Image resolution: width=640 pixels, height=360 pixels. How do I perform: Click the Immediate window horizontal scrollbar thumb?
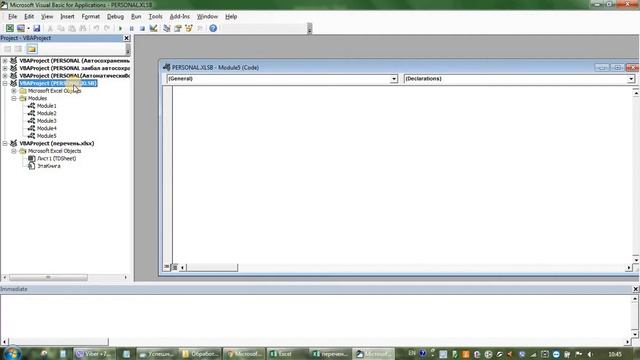(x=59, y=342)
